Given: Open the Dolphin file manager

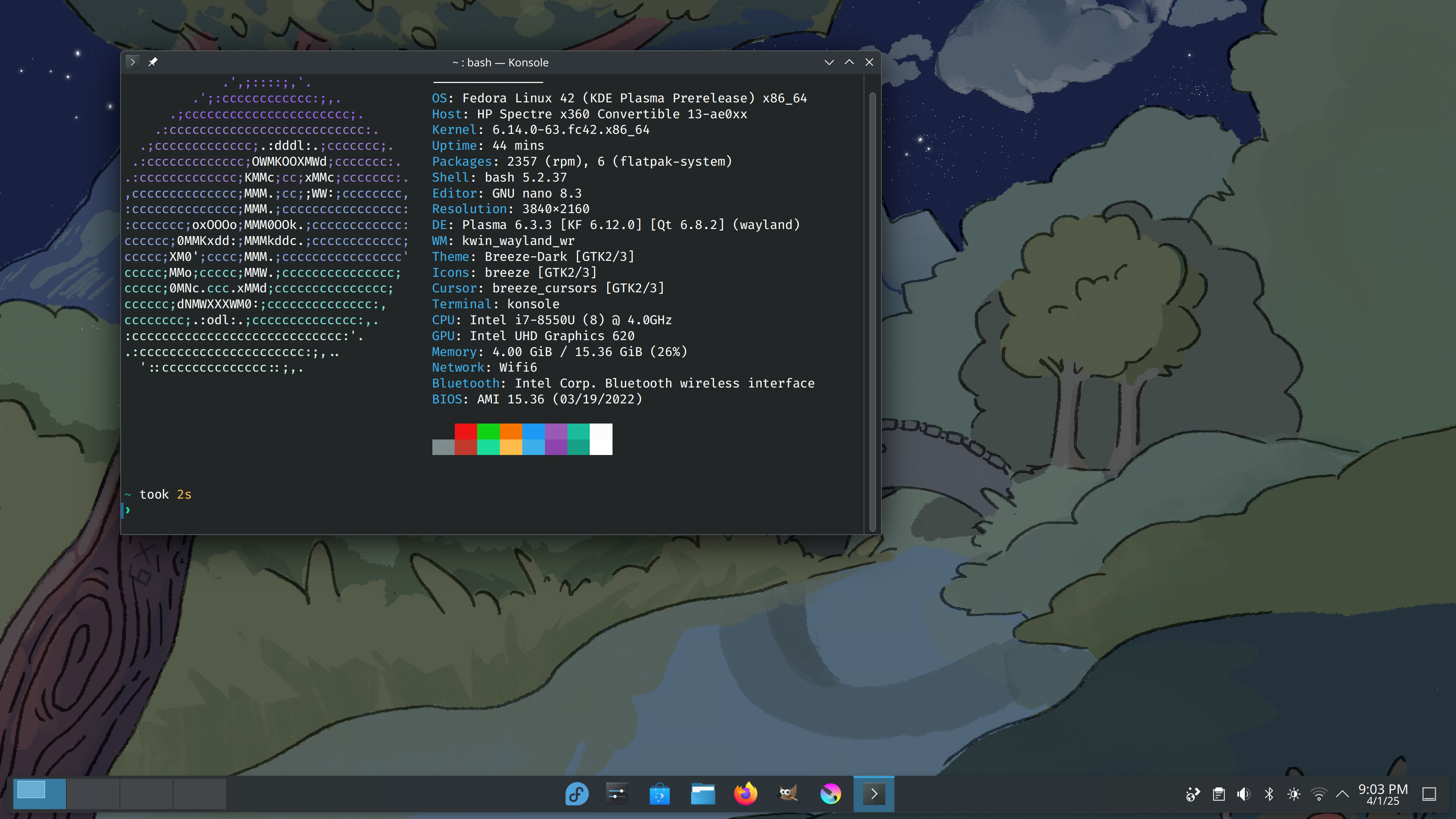Looking at the screenshot, I should (x=702, y=794).
